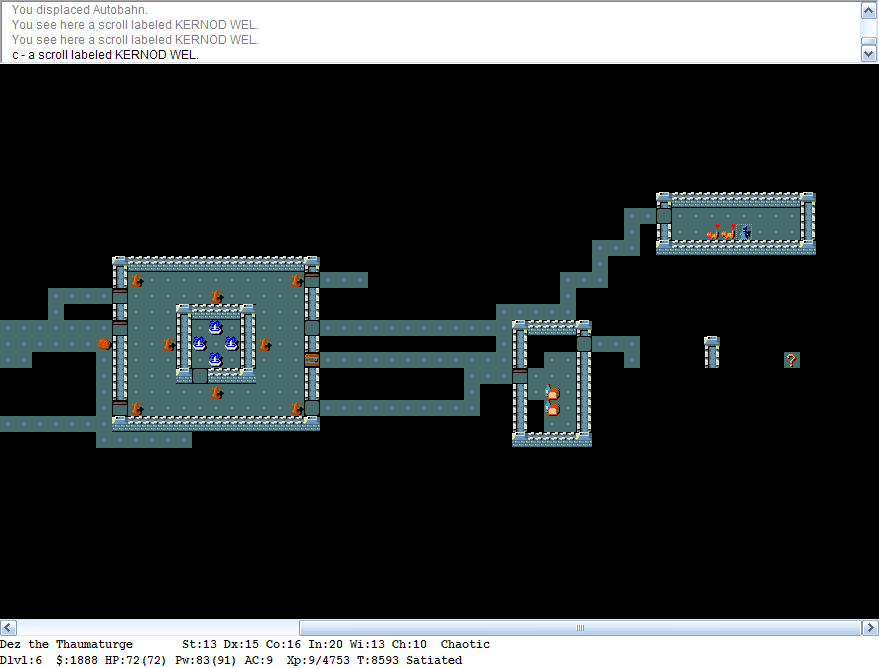Click the map horizontal scroll-right arrow
This screenshot has width=879, height=668.
tap(870, 627)
